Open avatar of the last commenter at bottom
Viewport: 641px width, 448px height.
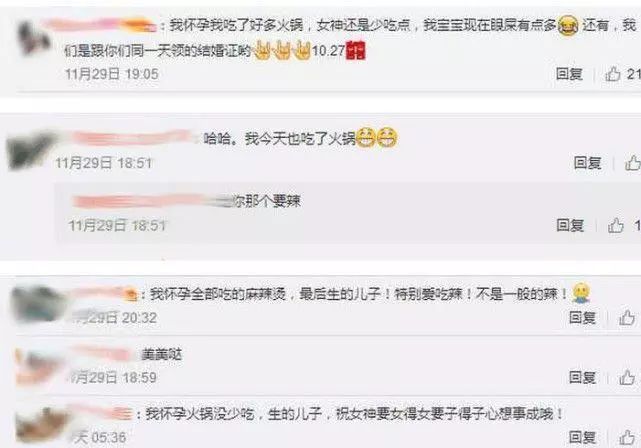click(x=41, y=425)
